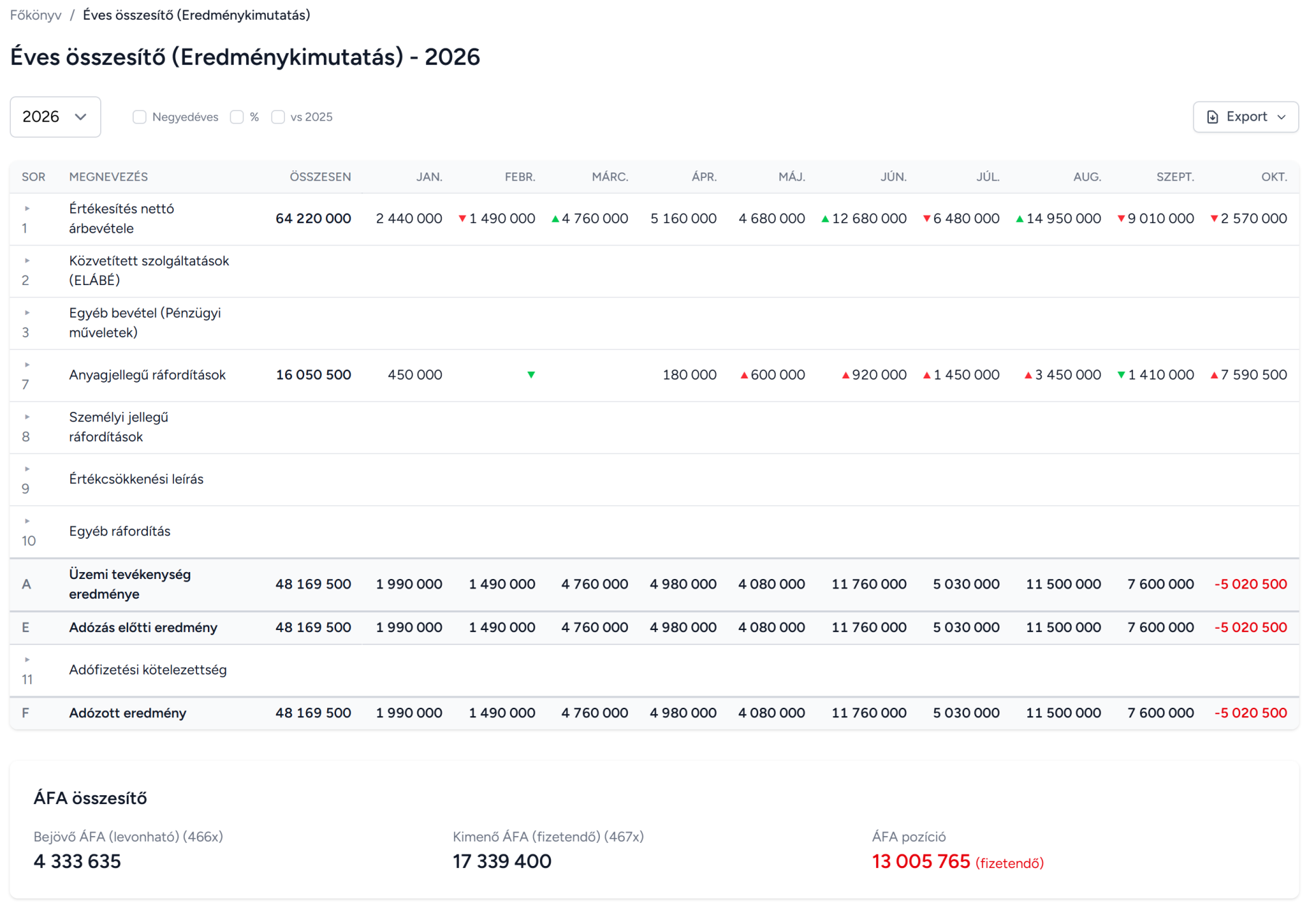Open the Export dropdown button

(1246, 117)
